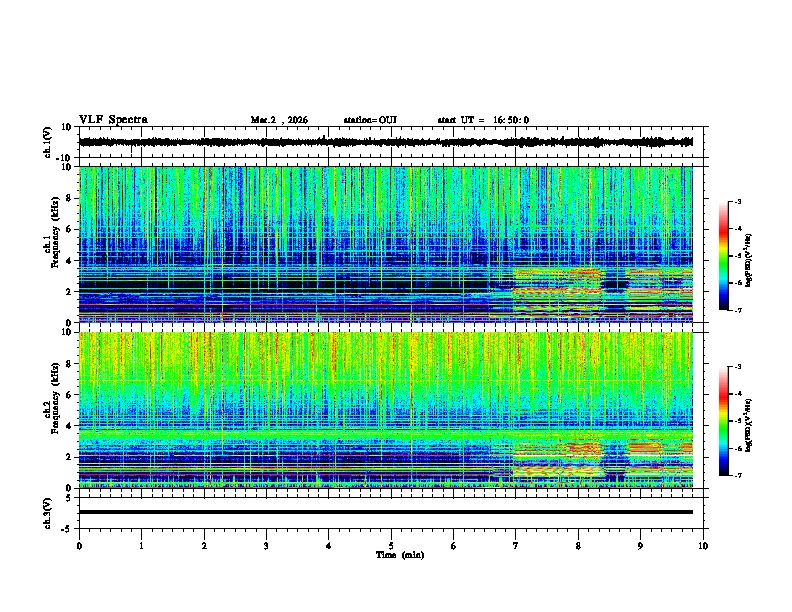Click the "-7" label below ch.2 color scale
Screen dimensions: 792x612
coord(737,475)
